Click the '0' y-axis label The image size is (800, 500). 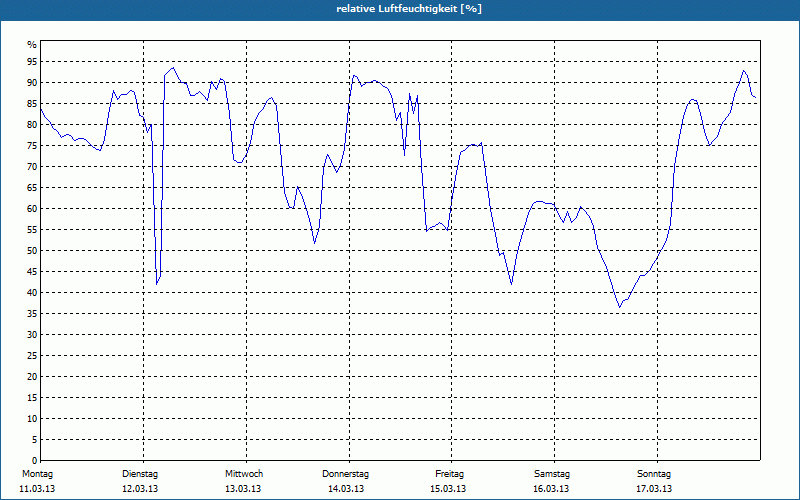point(35,461)
